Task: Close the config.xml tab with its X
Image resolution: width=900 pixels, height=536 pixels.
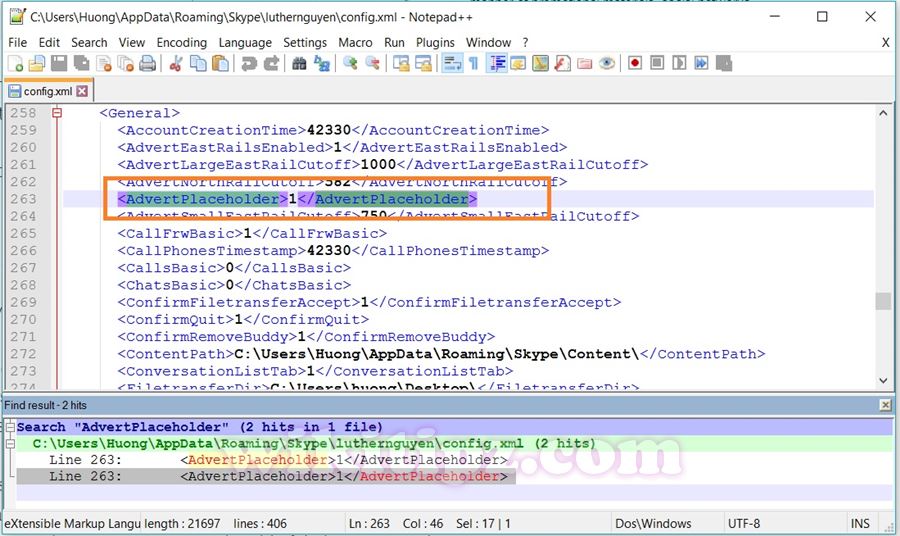Action: coord(82,91)
